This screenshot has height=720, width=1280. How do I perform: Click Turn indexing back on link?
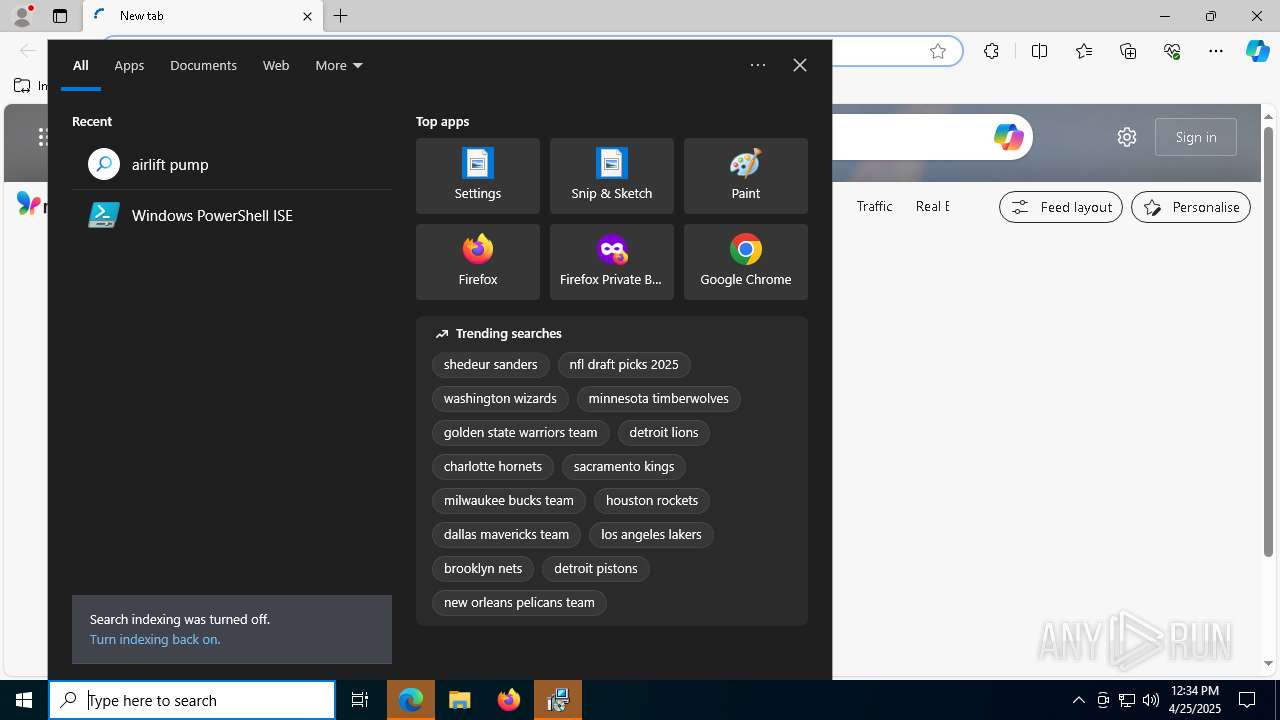155,639
